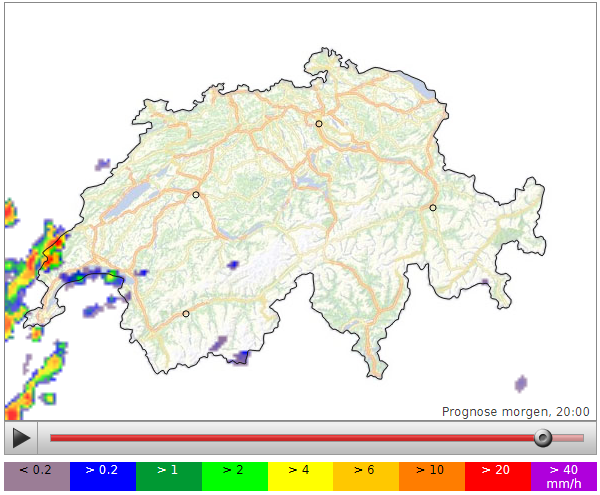Click the Bern city marker circle

(196, 194)
